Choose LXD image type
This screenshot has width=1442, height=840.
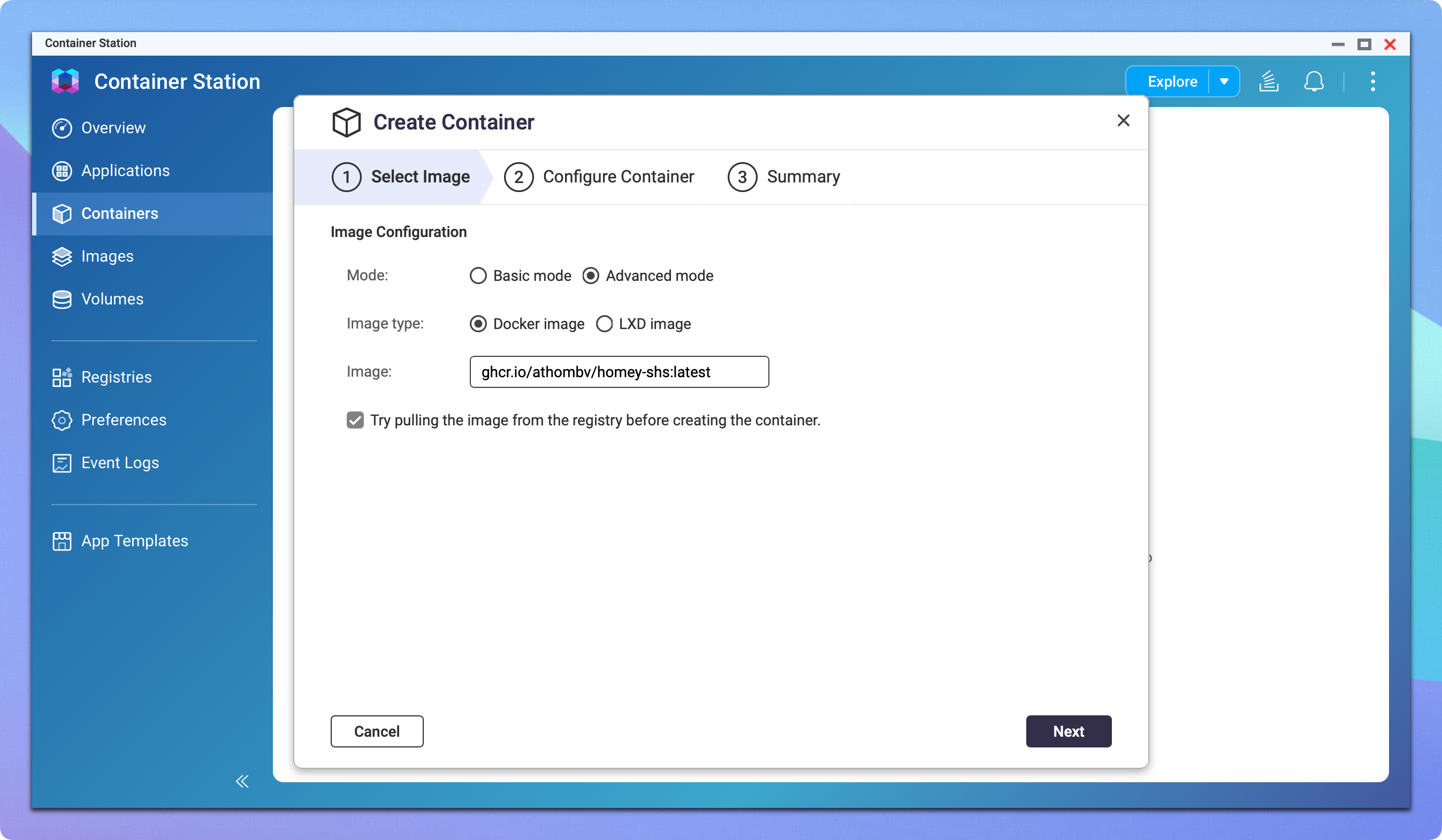604,324
